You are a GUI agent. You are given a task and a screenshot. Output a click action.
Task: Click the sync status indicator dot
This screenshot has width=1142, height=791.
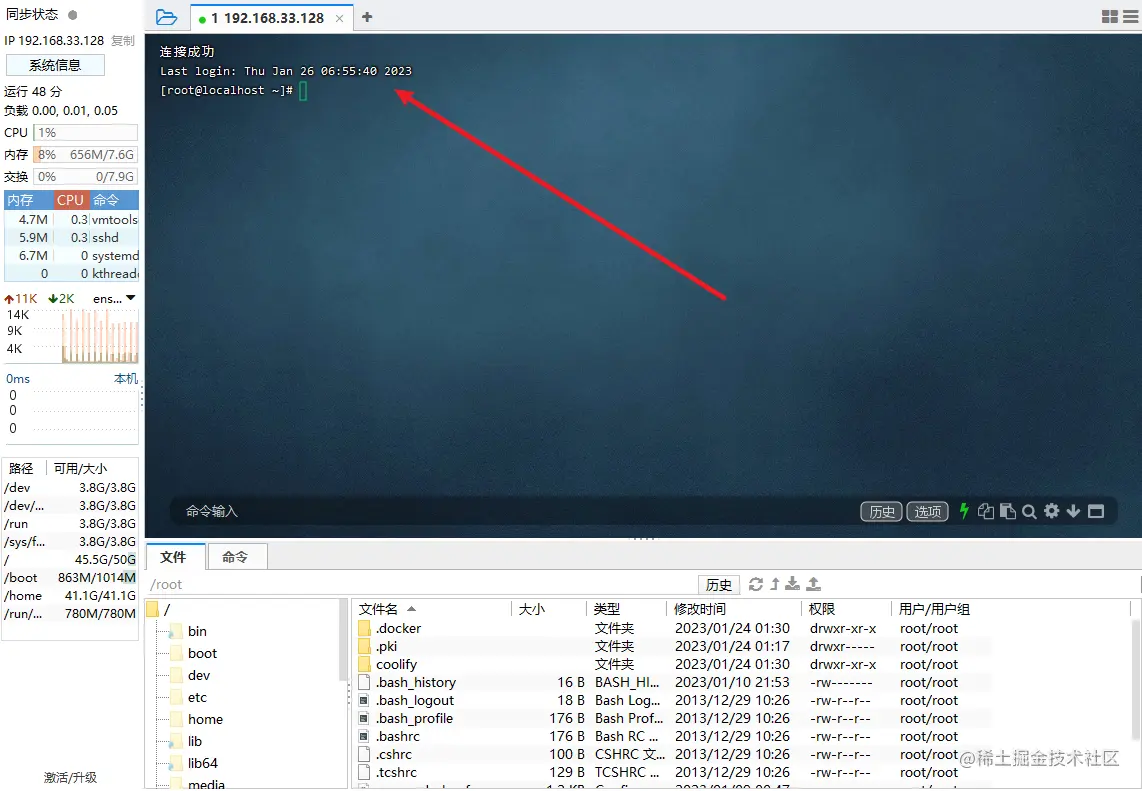(72, 15)
